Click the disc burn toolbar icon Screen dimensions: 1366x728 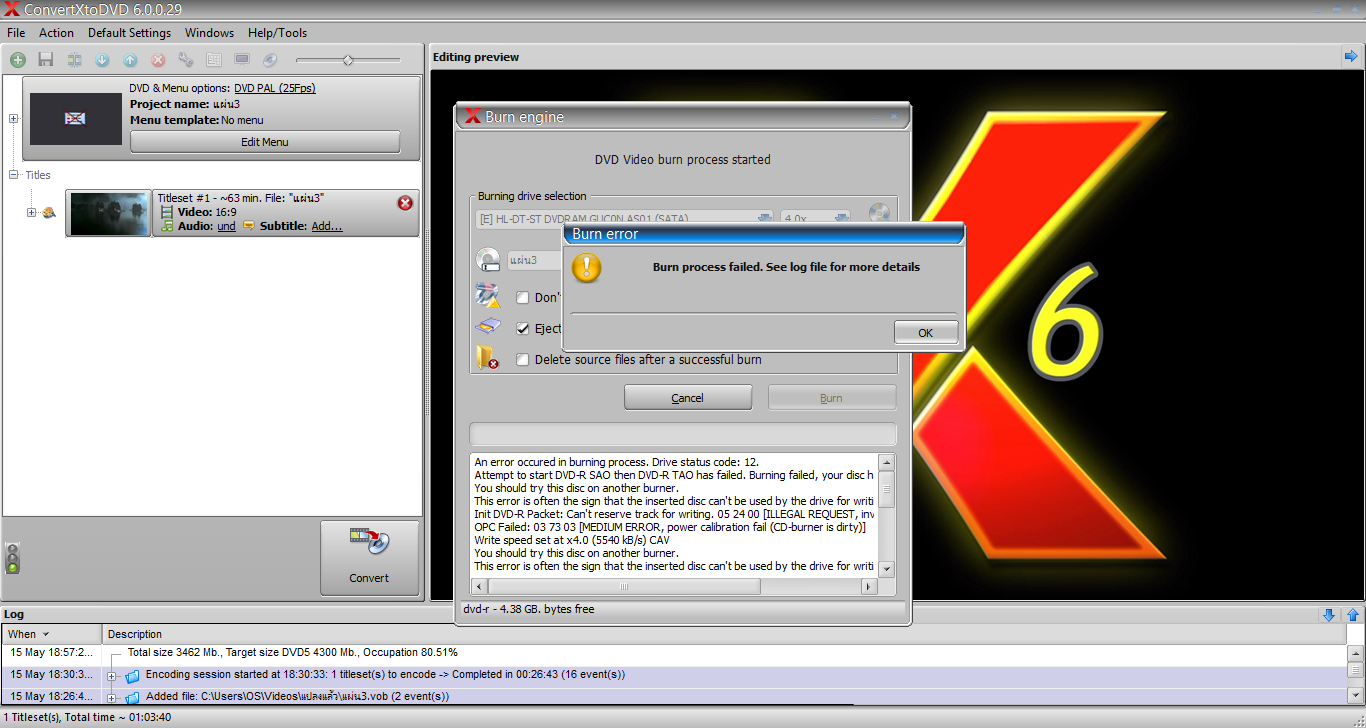[x=270, y=60]
